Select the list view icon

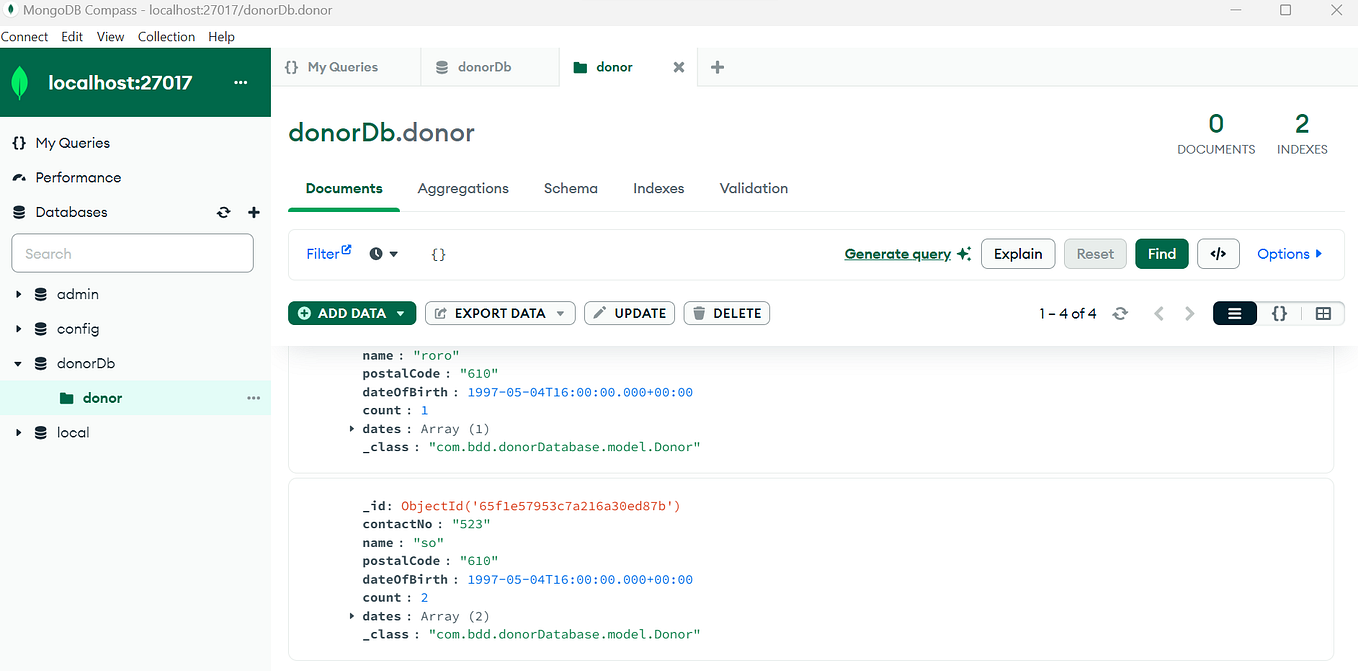coord(1234,313)
